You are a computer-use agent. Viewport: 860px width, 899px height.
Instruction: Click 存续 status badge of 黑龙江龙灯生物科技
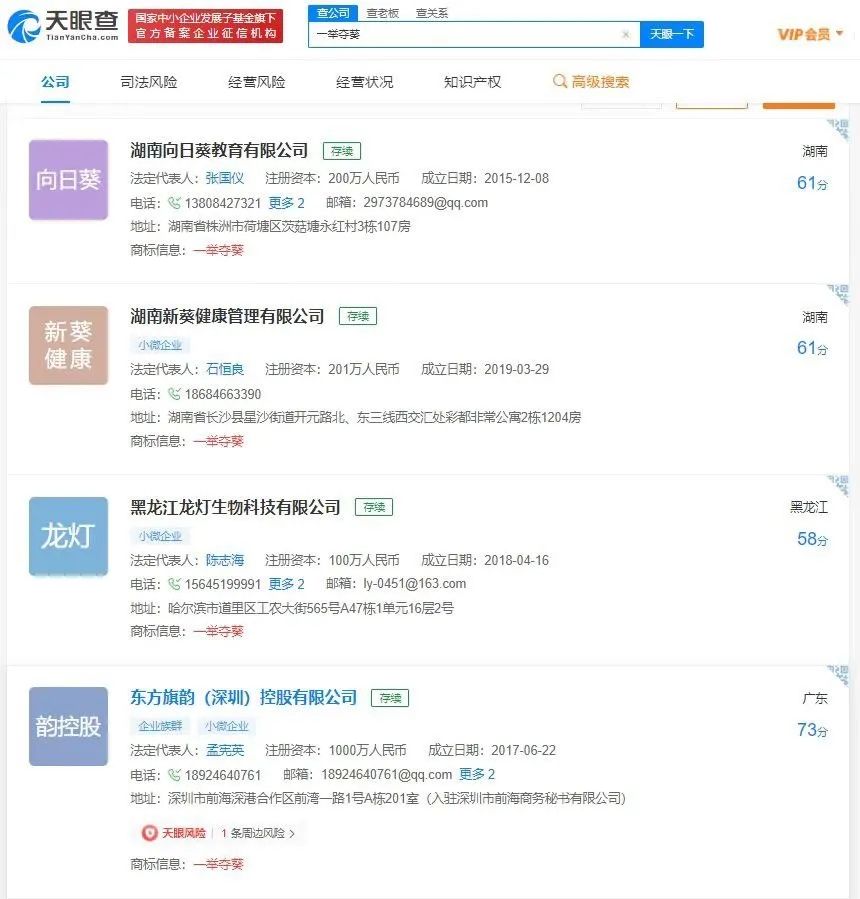pyautogui.click(x=374, y=507)
